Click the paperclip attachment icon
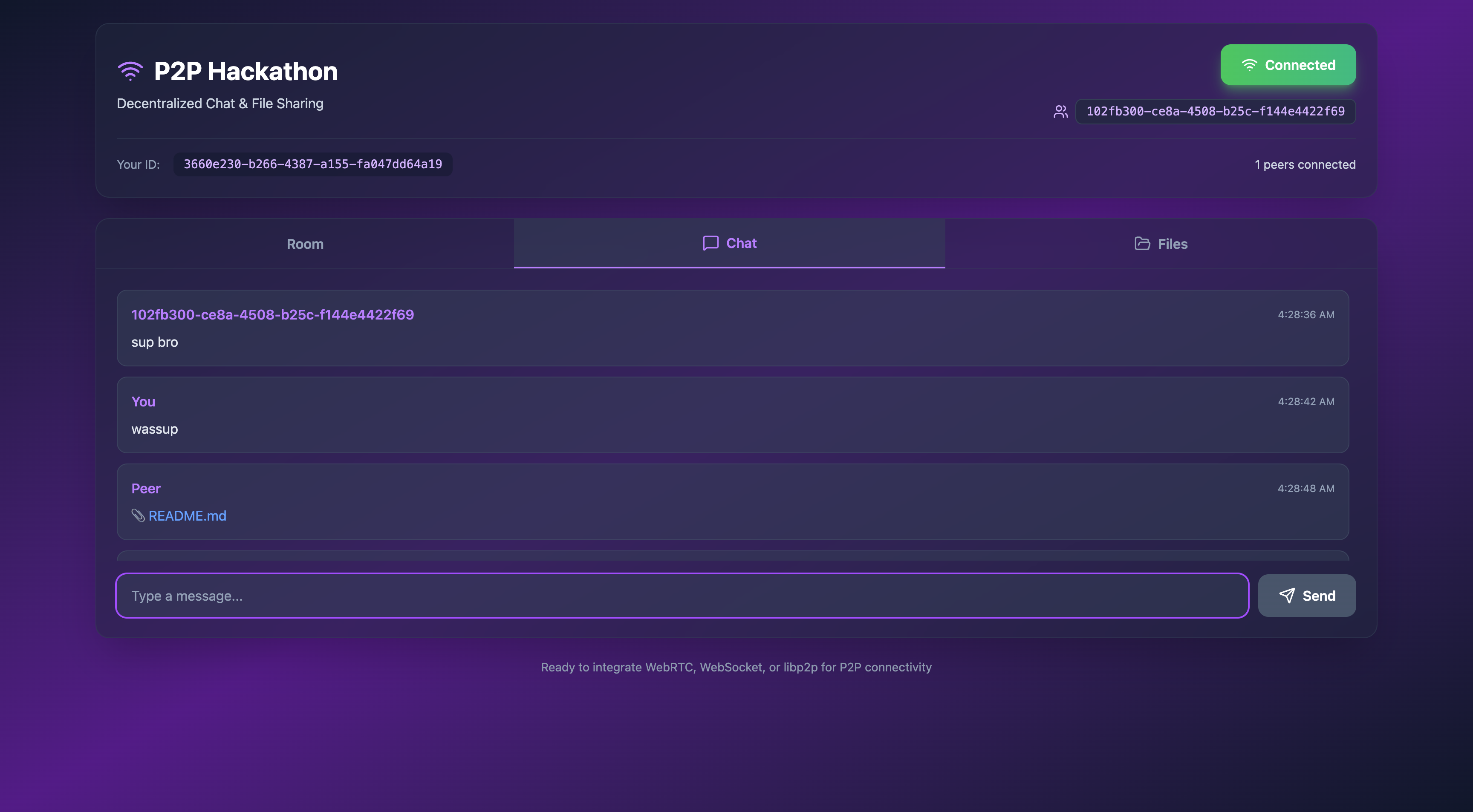 point(138,515)
